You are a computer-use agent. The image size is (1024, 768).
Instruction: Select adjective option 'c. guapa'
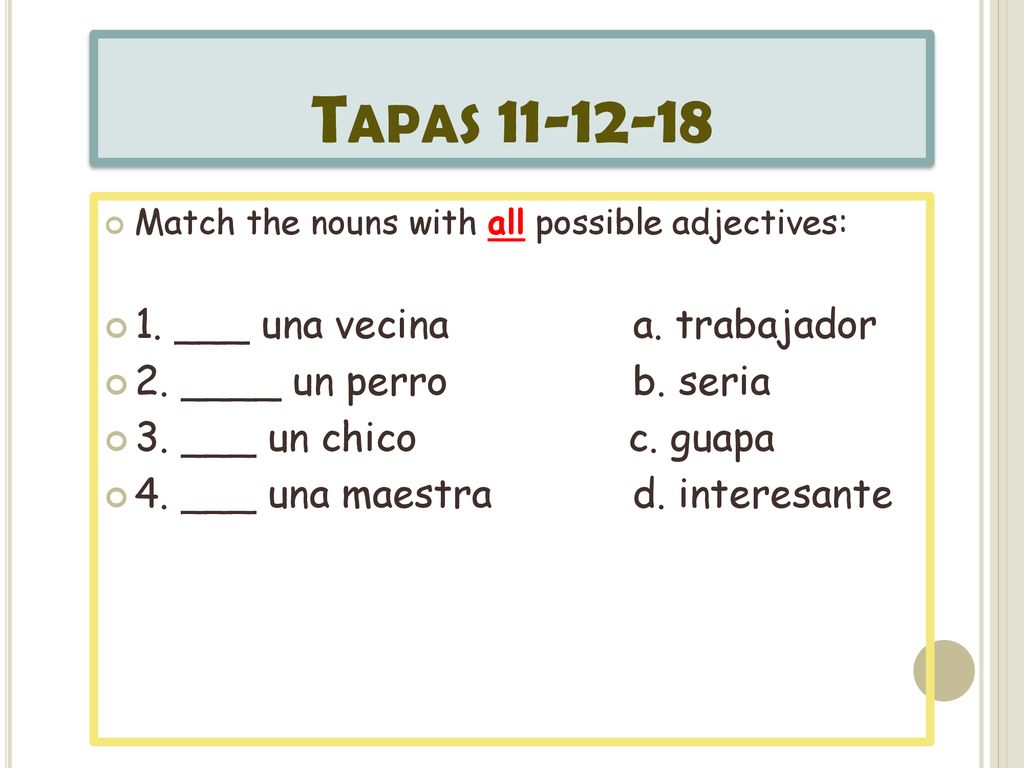coord(702,441)
